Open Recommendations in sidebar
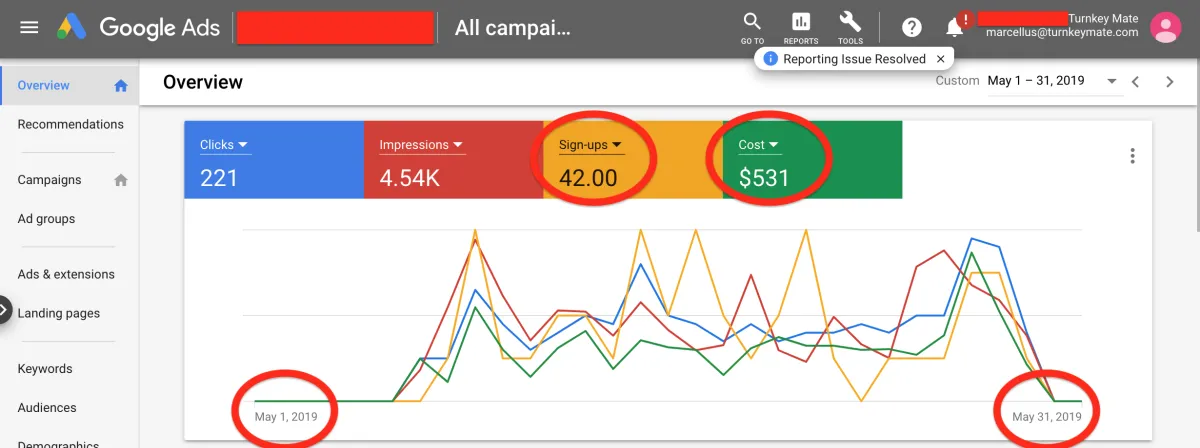The width and height of the screenshot is (1200, 448). tap(71, 125)
